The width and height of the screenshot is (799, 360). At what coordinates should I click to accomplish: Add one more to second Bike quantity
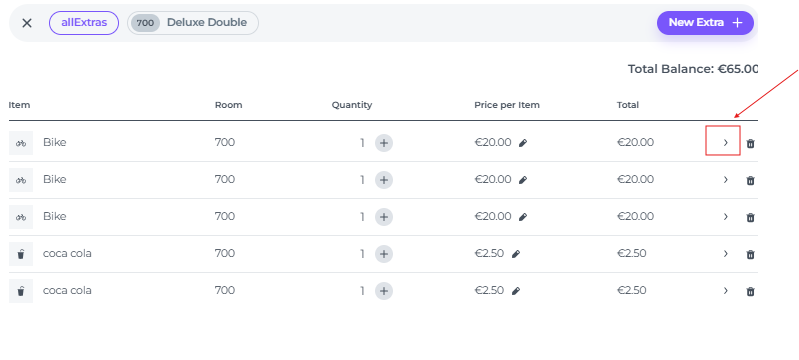tap(384, 180)
